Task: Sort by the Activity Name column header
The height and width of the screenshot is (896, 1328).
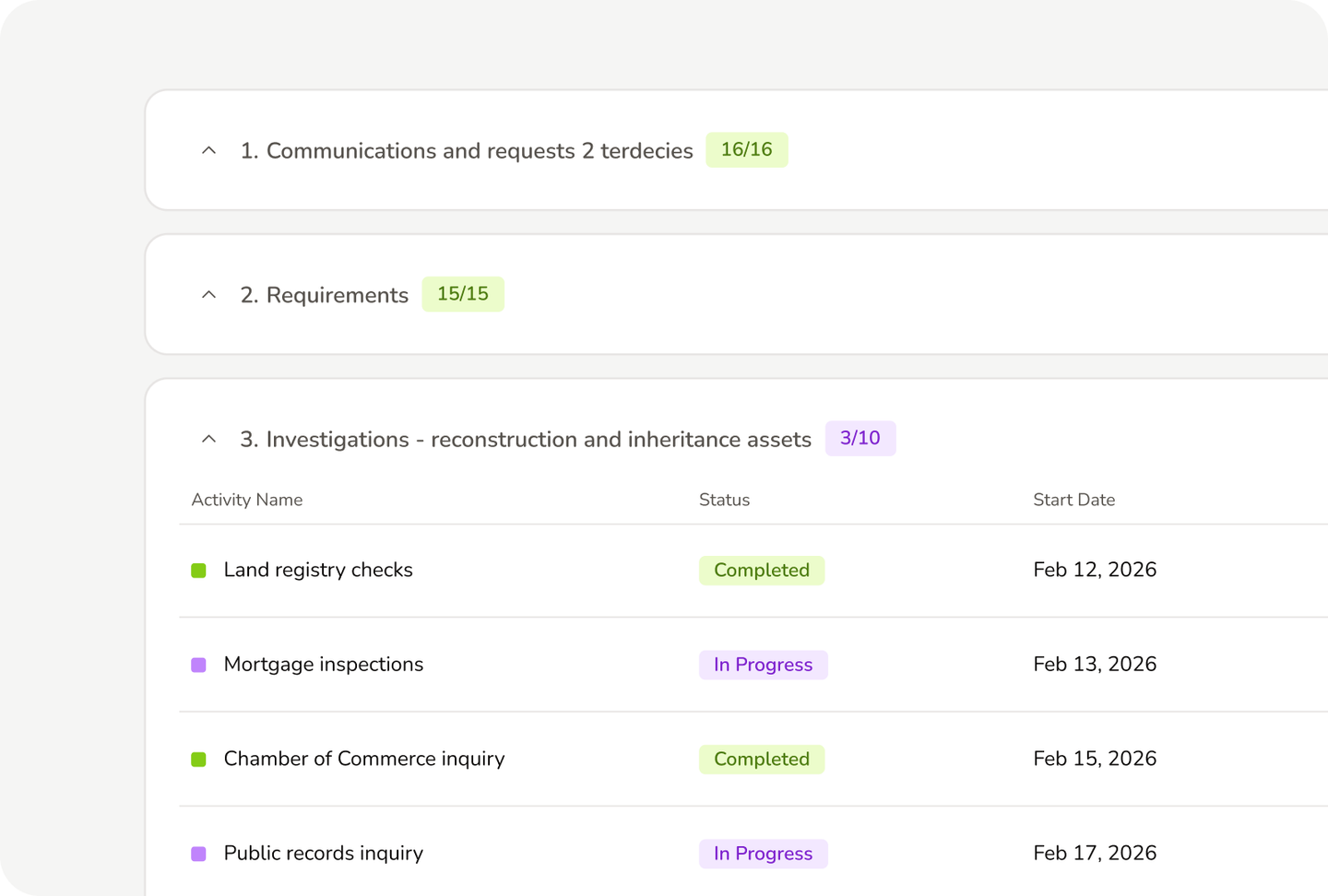Action: click(247, 500)
